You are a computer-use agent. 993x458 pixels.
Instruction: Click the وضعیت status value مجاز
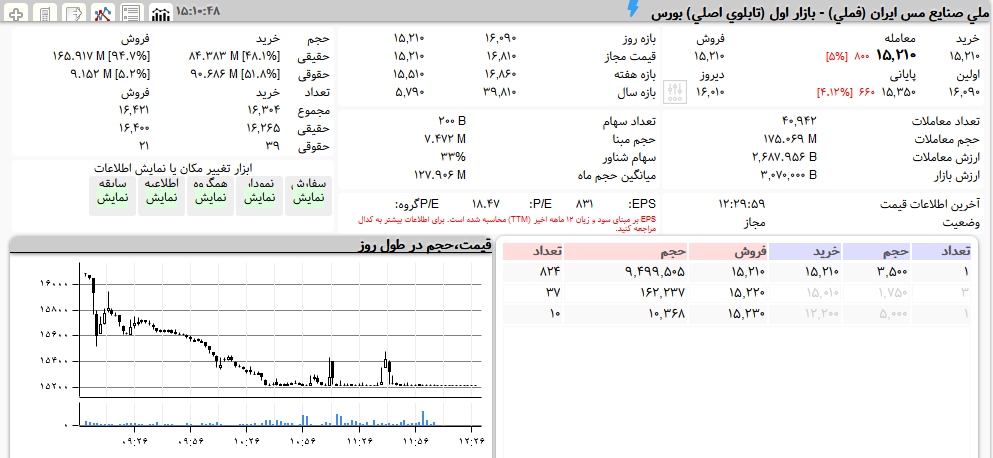[x=754, y=222]
